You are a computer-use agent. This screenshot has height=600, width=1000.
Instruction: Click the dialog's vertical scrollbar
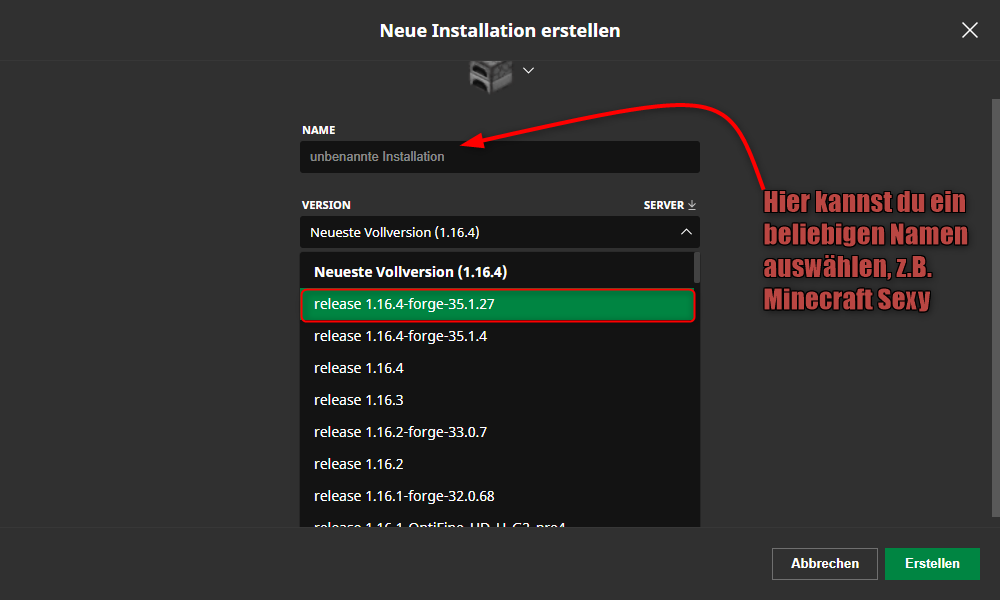(x=996, y=307)
